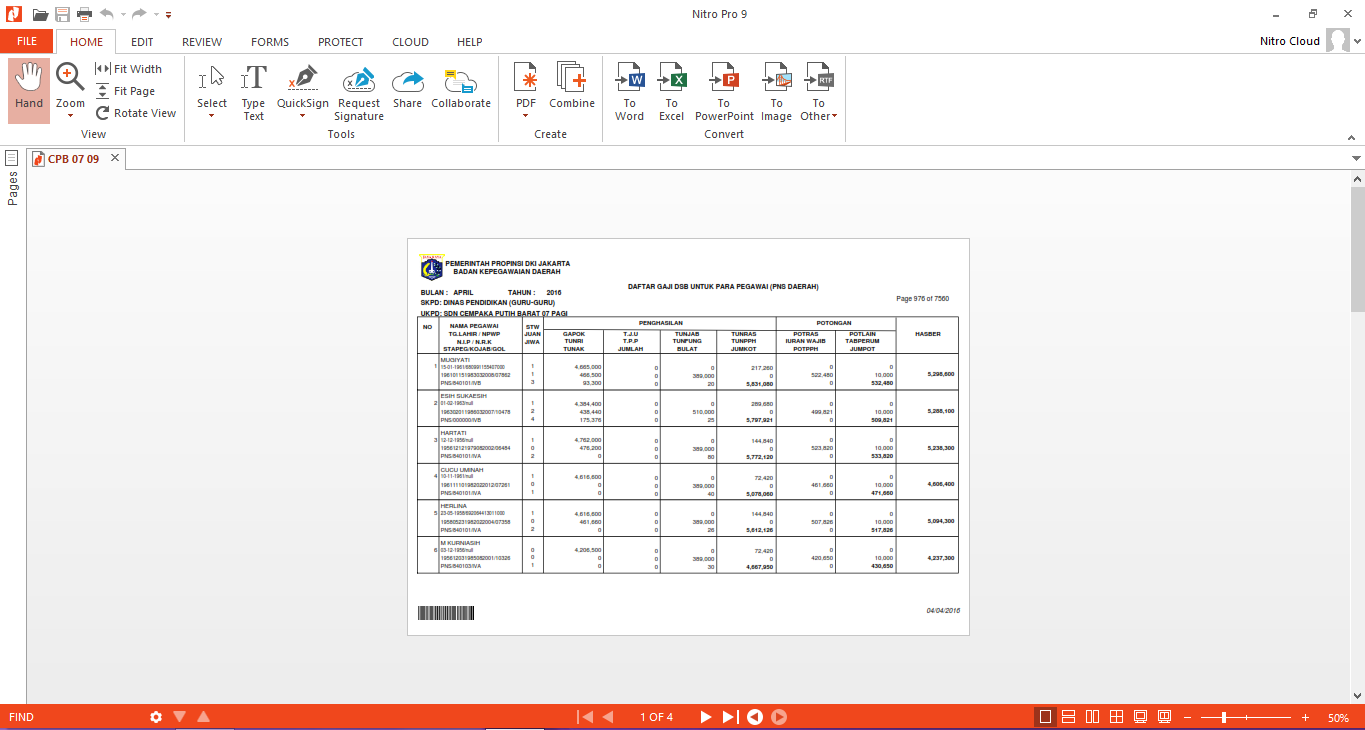Click find next down triangle
The height and width of the screenshot is (730, 1365).
coord(180,717)
